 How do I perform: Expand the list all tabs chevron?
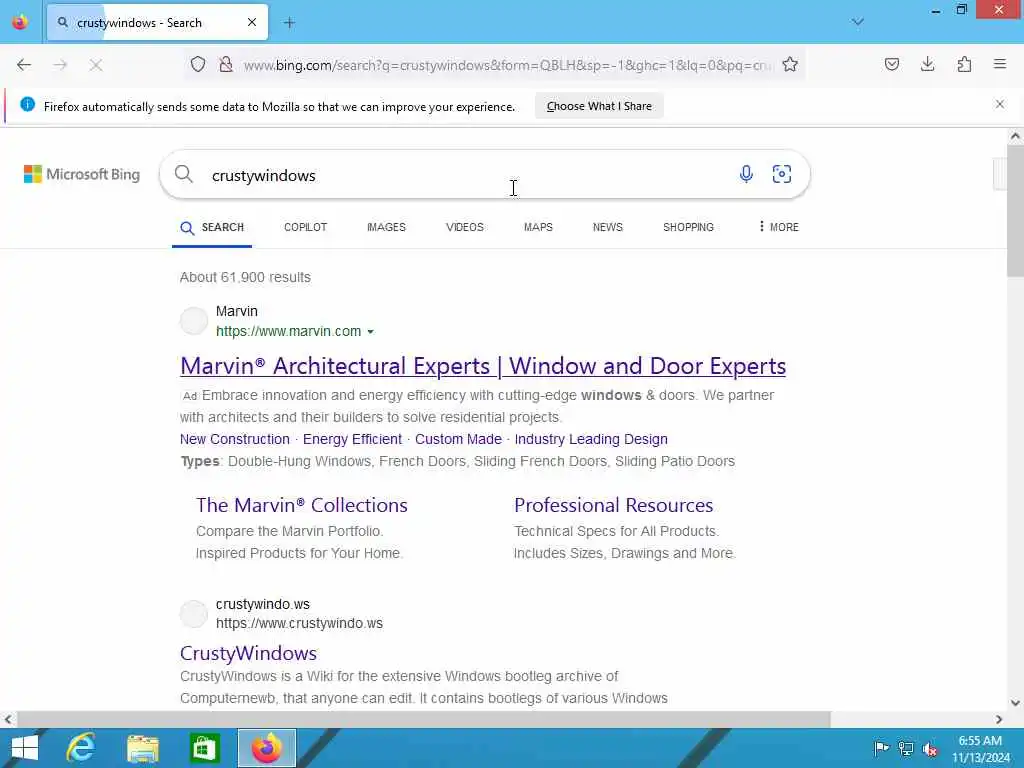858,22
